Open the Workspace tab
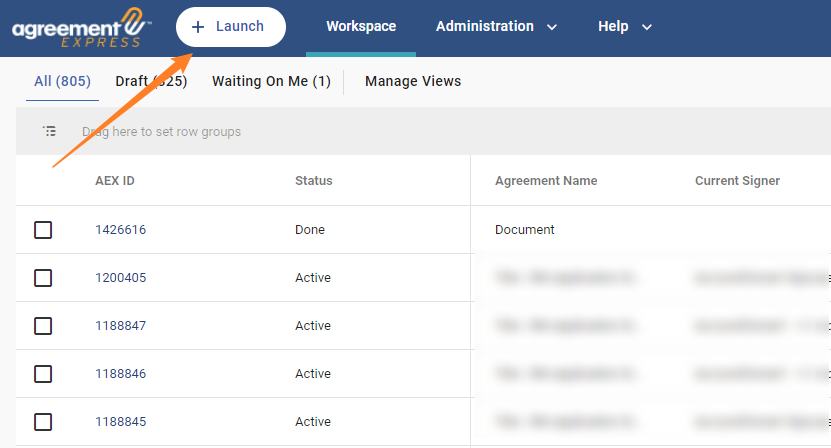 point(361,26)
